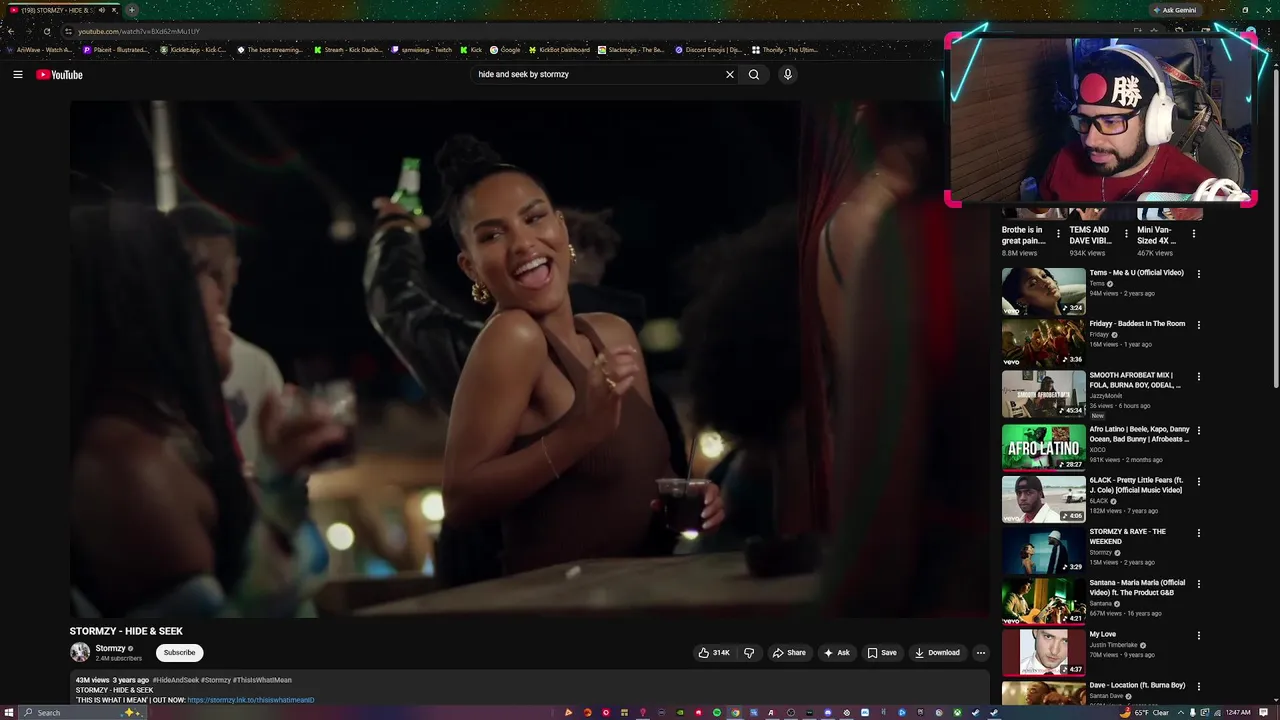Click the #Stormzy hashtag in description
Image resolution: width=1280 pixels, height=720 pixels.
click(216, 680)
